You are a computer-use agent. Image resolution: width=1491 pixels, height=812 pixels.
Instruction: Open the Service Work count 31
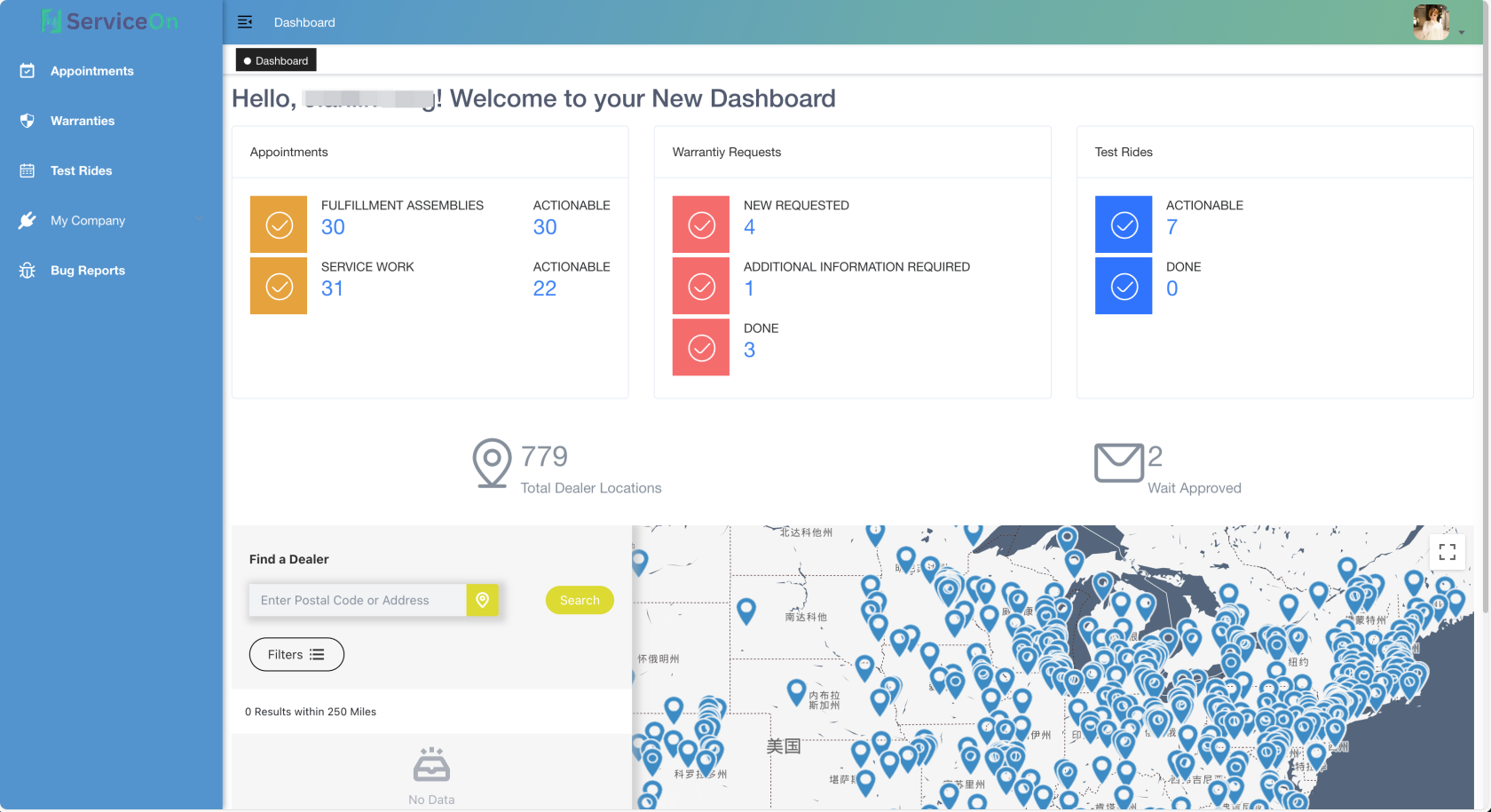pos(332,288)
